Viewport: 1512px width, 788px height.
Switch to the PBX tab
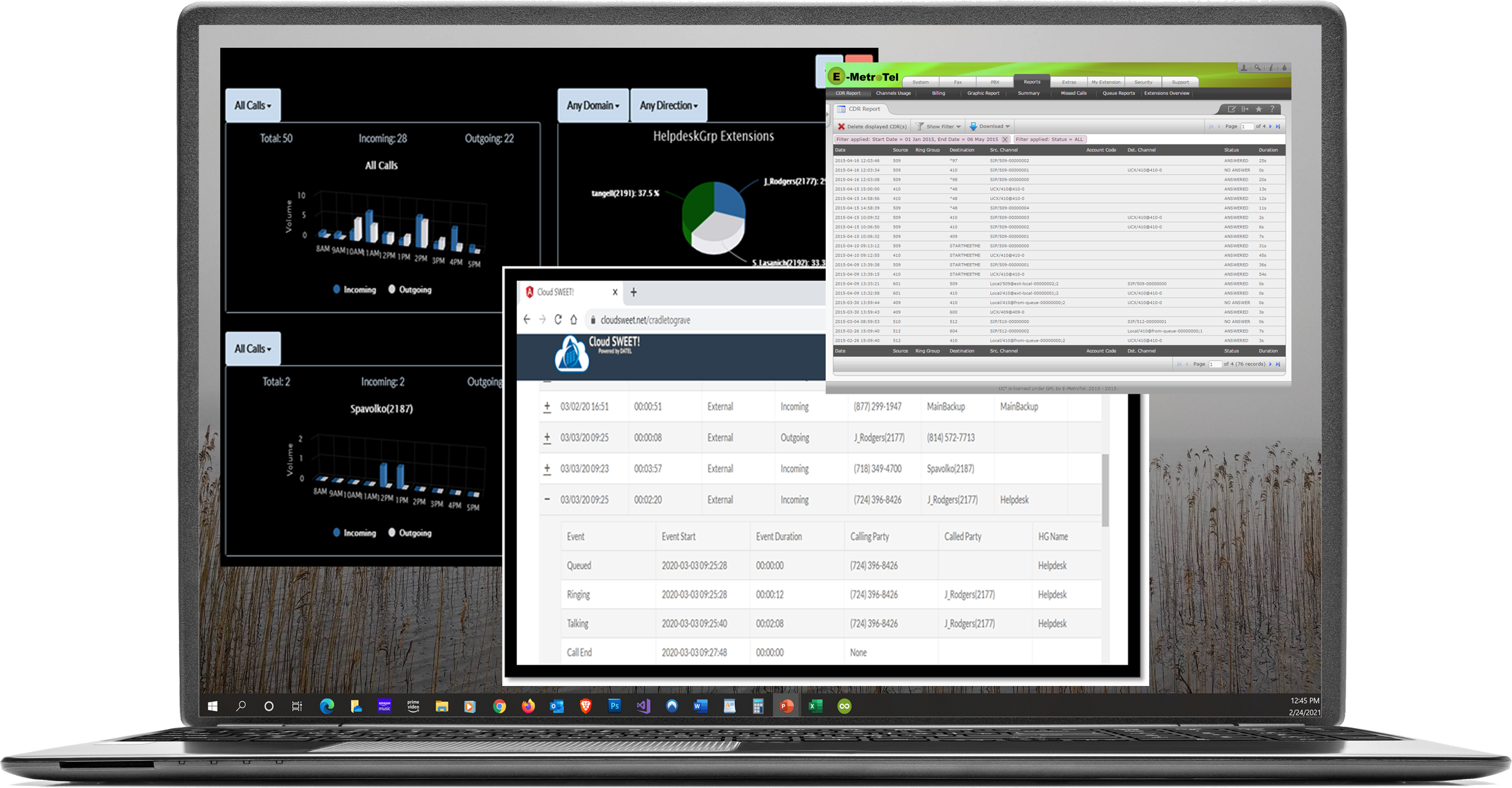coord(995,82)
